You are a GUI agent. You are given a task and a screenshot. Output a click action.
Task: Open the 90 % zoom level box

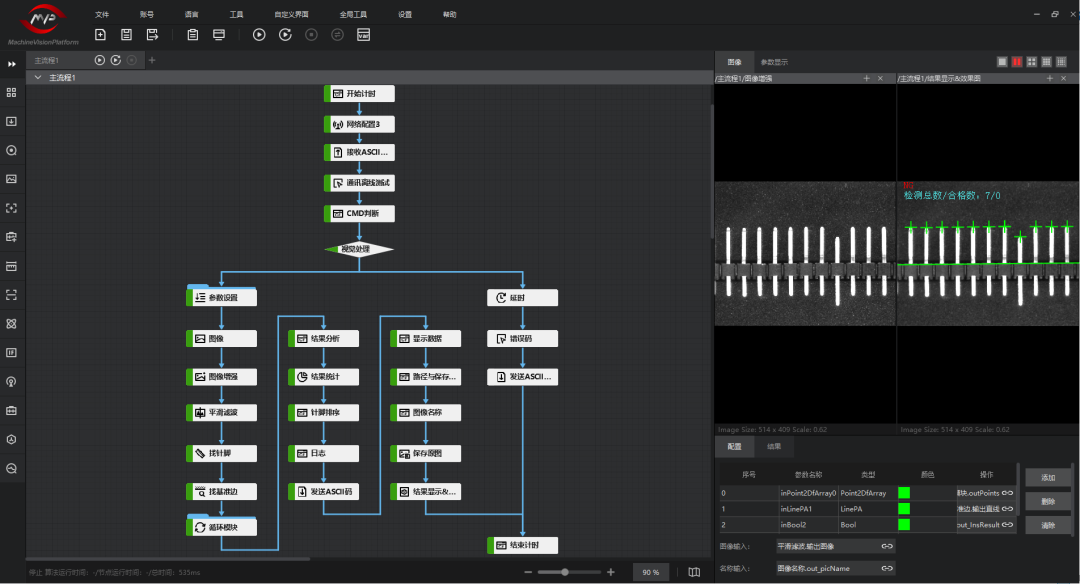coord(651,572)
